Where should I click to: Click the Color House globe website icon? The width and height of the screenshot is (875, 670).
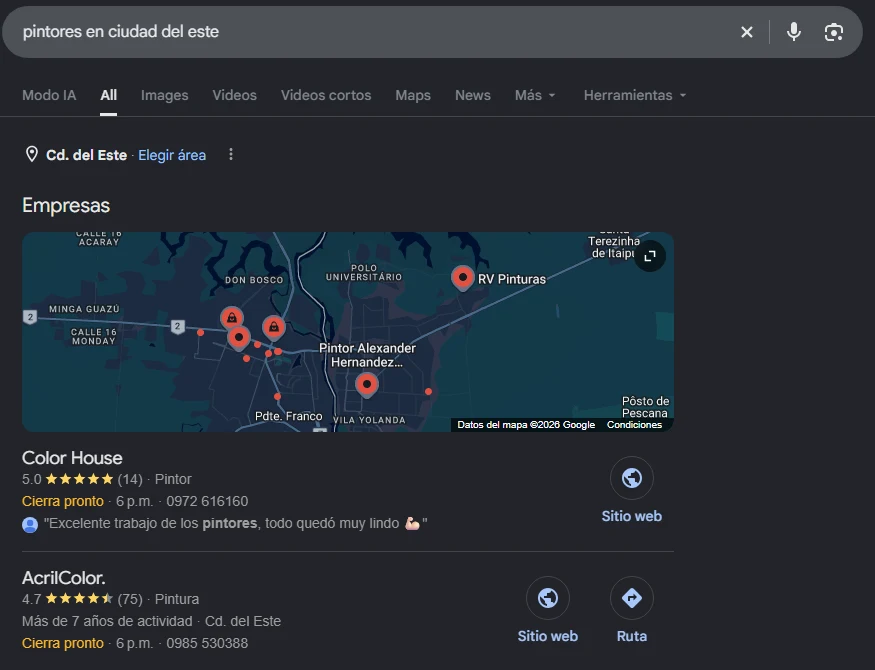click(632, 478)
